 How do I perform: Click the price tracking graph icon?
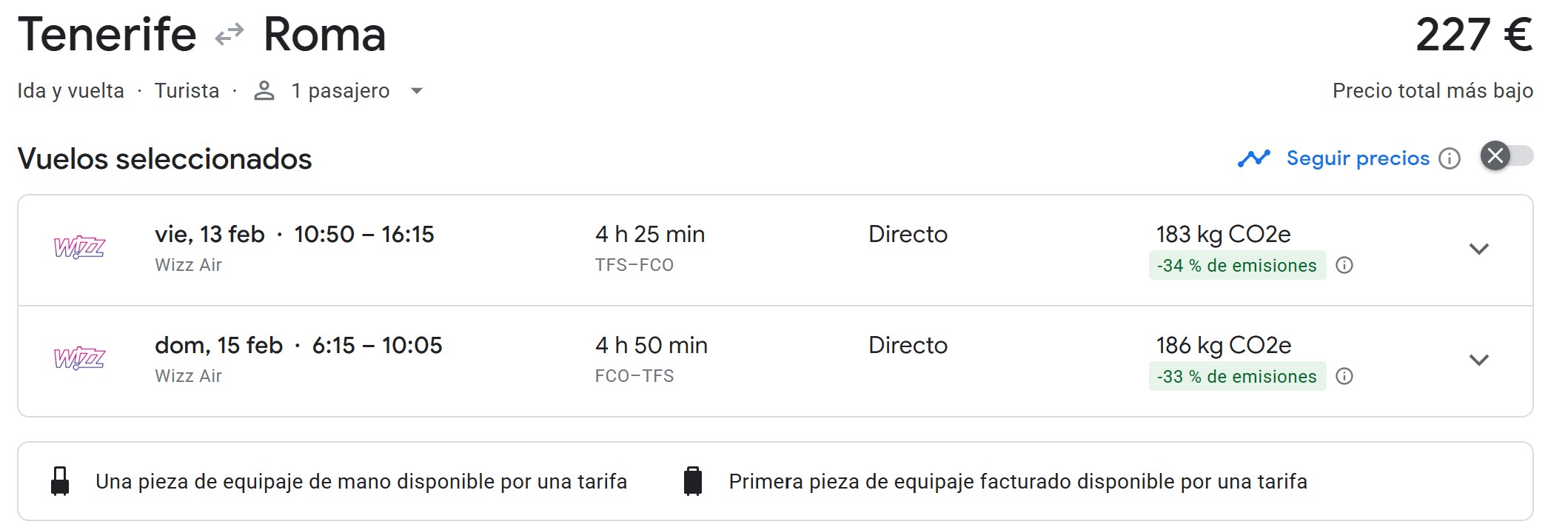click(1253, 158)
